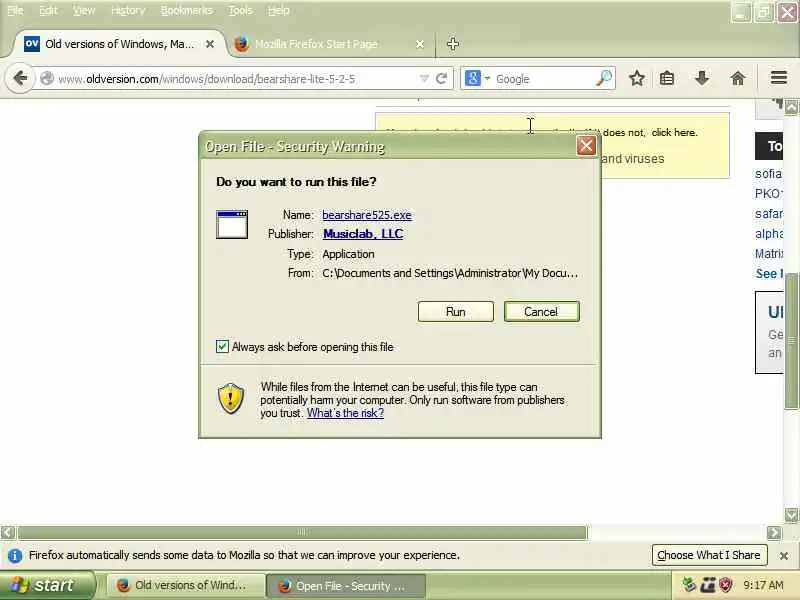Open the Edit menu
Image resolution: width=800 pixels, height=600 pixels.
[48, 10]
